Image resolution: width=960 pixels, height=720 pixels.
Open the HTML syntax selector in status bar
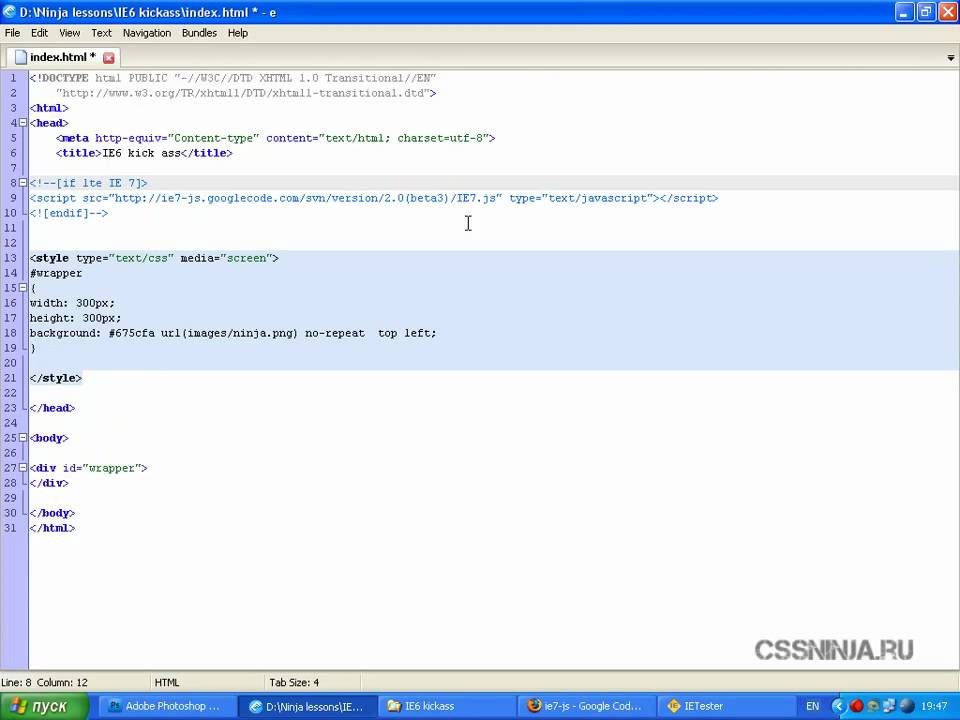pos(167,682)
